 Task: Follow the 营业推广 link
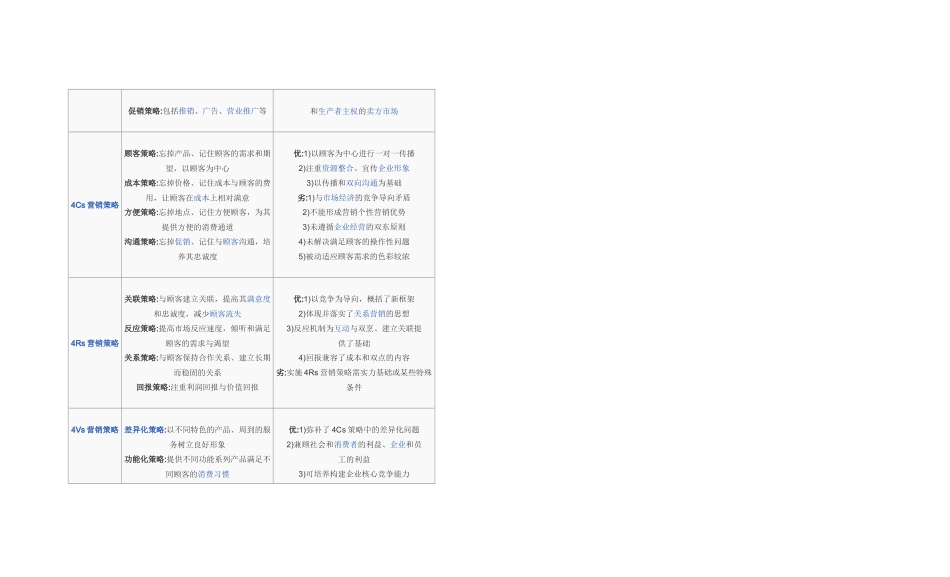coord(242,111)
